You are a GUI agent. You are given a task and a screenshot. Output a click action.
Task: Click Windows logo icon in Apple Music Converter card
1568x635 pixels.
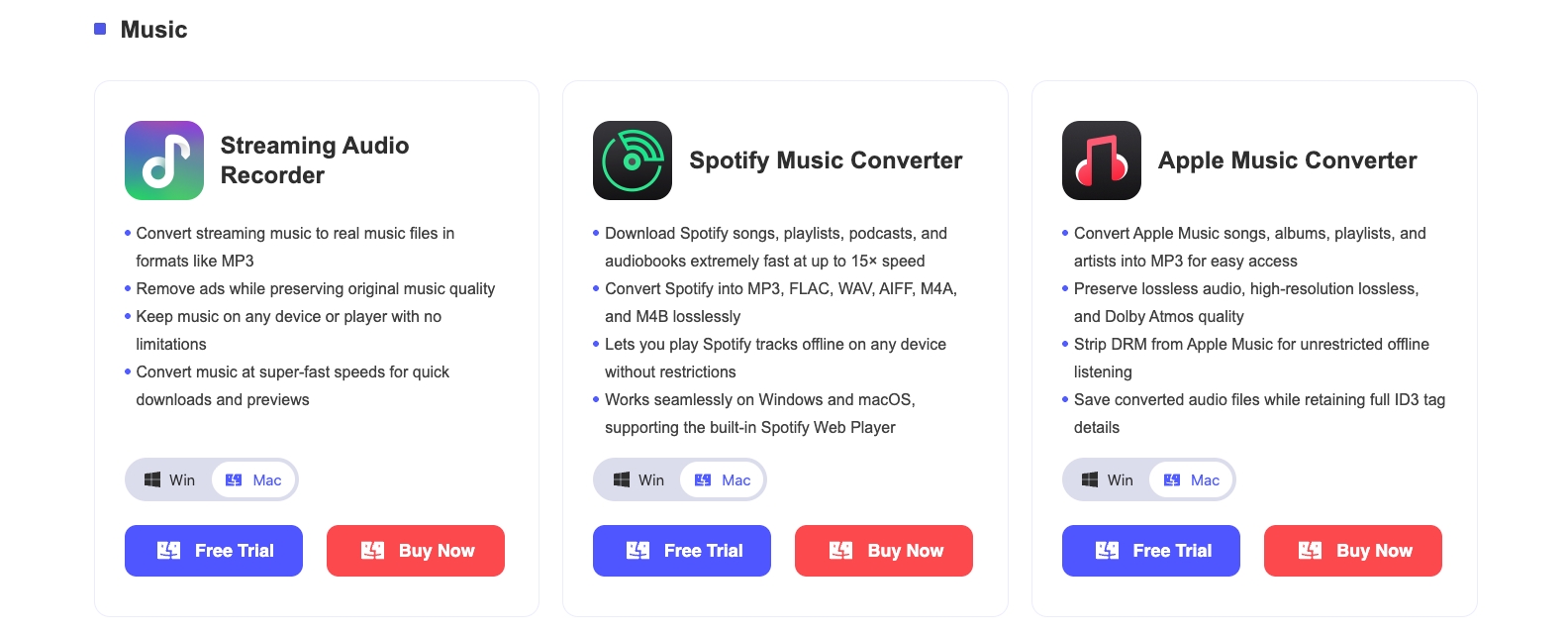click(1090, 479)
